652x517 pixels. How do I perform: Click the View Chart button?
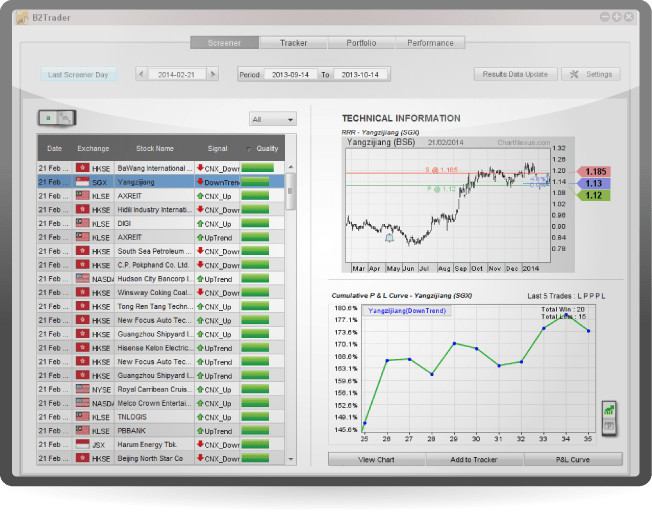click(x=377, y=460)
